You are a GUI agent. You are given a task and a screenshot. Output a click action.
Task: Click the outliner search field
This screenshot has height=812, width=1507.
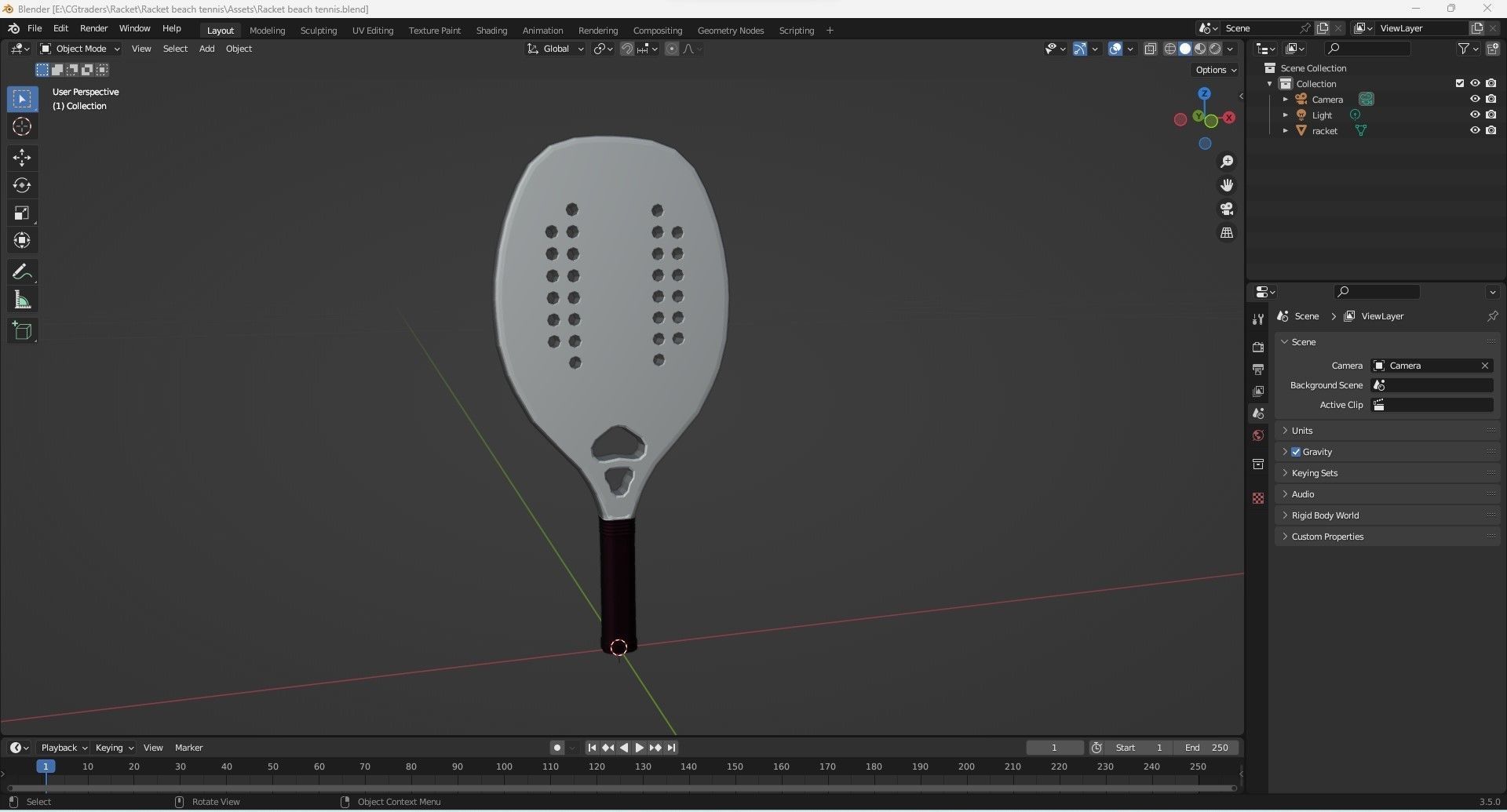(x=1367, y=49)
